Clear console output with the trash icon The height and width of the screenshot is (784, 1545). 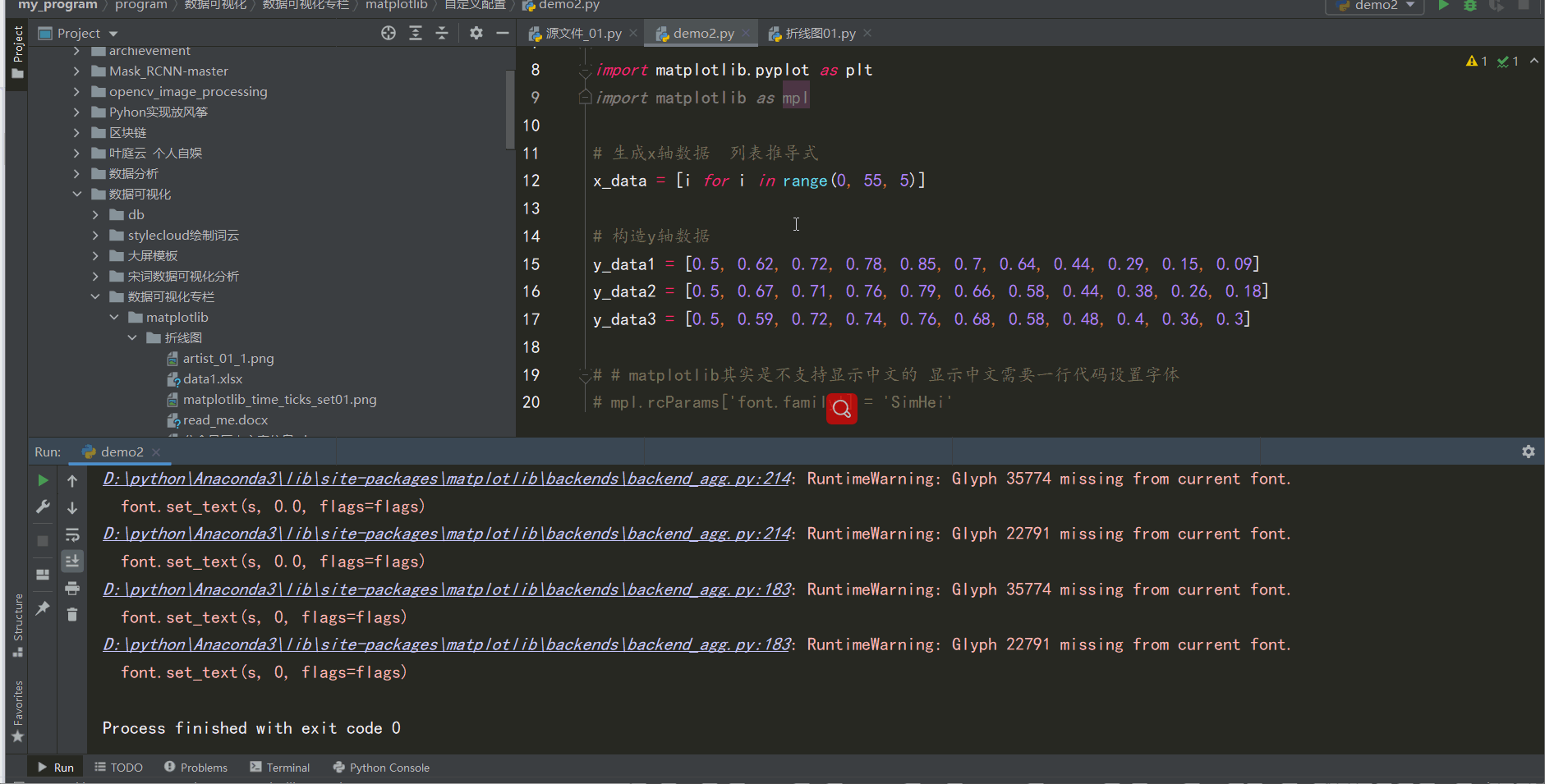point(72,614)
